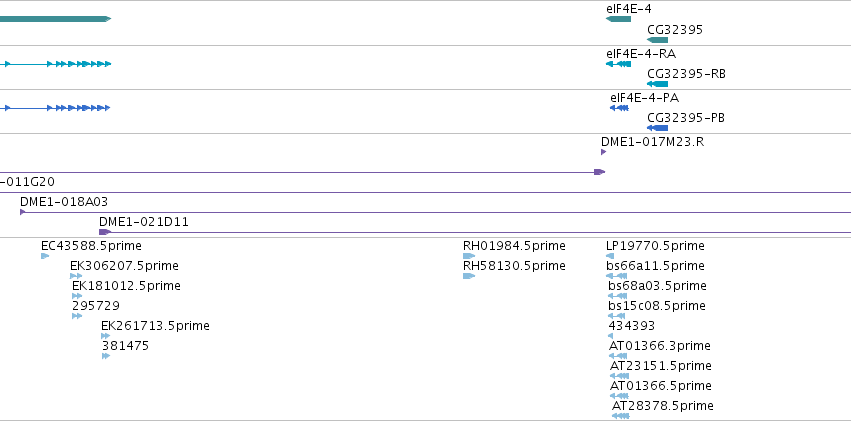Select the AT01366.3prime EST glyph
This screenshot has height=421, width=851.
(618, 356)
